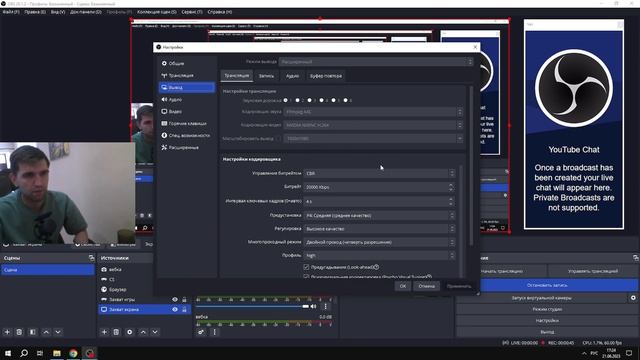Open Файл menu in OBS menu bar
The image size is (640, 360).
click(x=11, y=12)
